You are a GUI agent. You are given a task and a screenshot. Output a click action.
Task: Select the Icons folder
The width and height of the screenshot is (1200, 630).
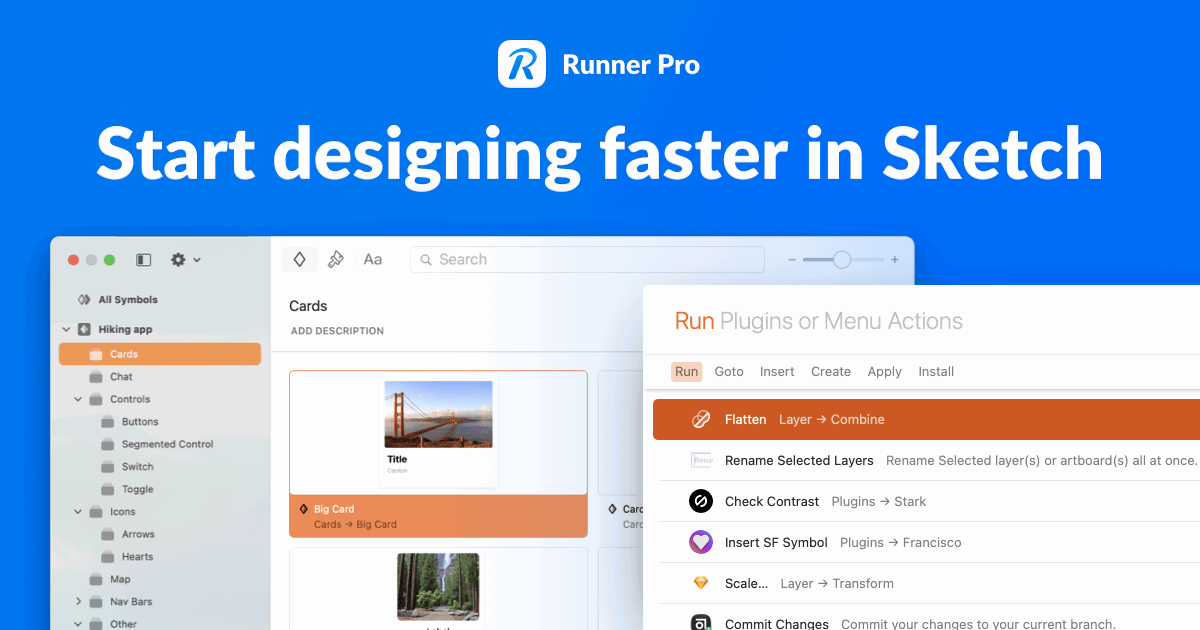(x=123, y=512)
